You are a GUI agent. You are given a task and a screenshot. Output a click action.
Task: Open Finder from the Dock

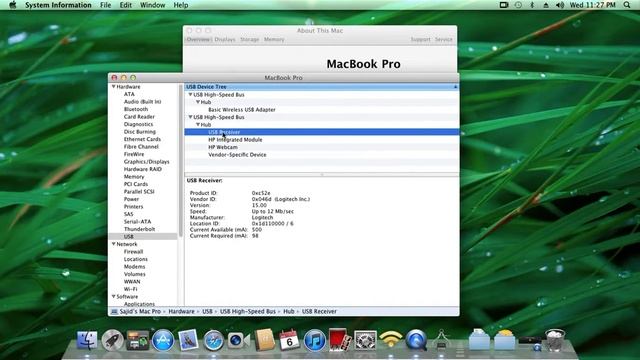tap(87, 340)
